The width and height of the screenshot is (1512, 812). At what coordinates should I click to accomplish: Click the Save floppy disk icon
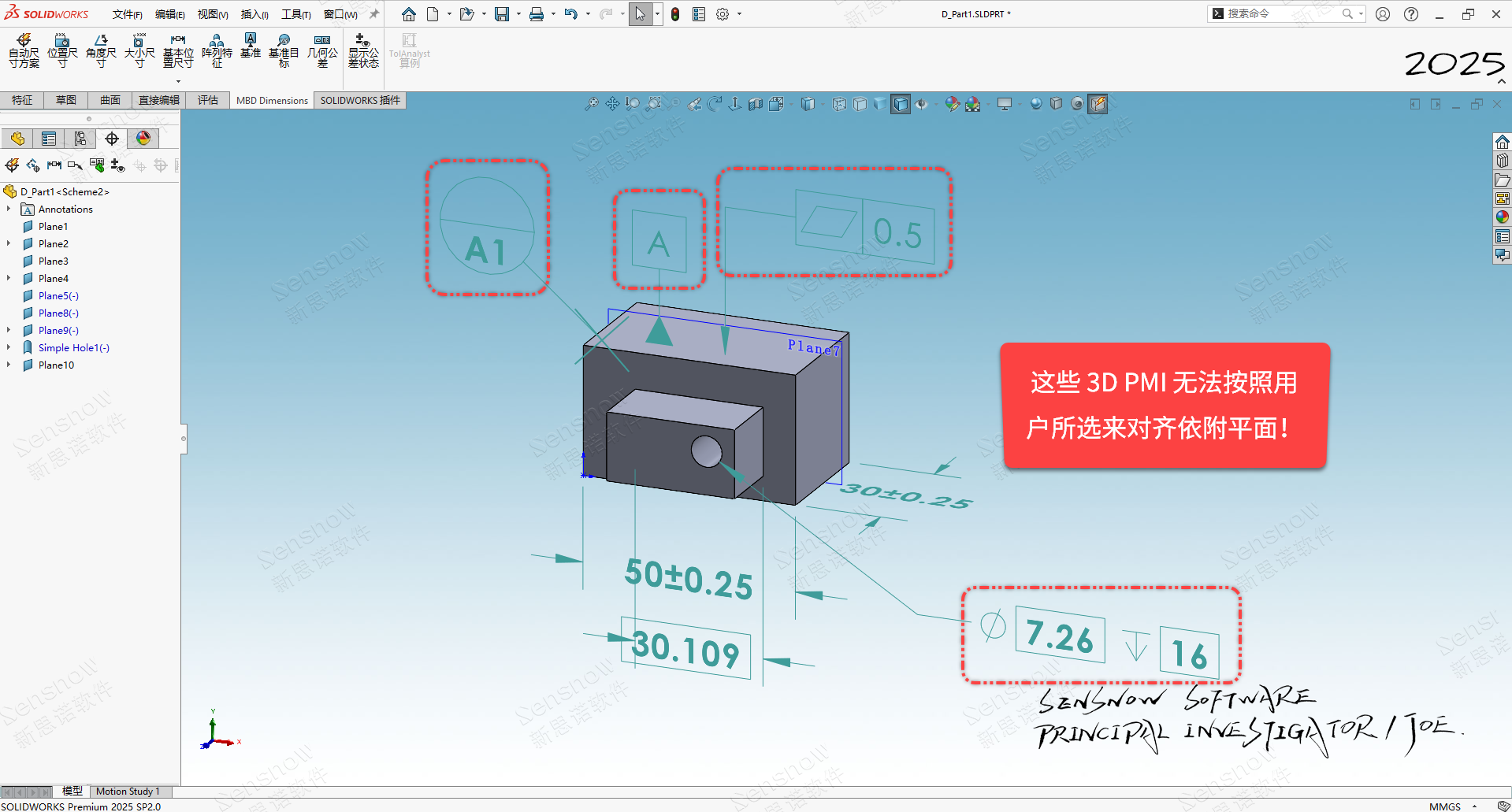click(x=501, y=14)
